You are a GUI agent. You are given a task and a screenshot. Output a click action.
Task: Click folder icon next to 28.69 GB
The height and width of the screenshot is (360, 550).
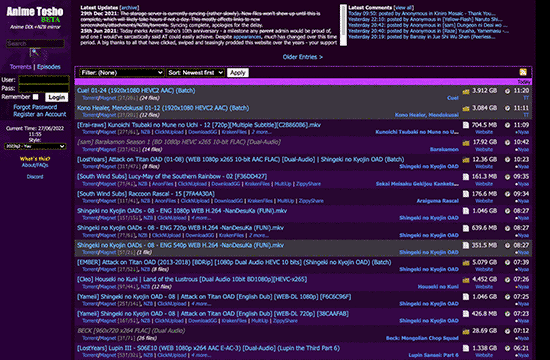tap(466, 332)
